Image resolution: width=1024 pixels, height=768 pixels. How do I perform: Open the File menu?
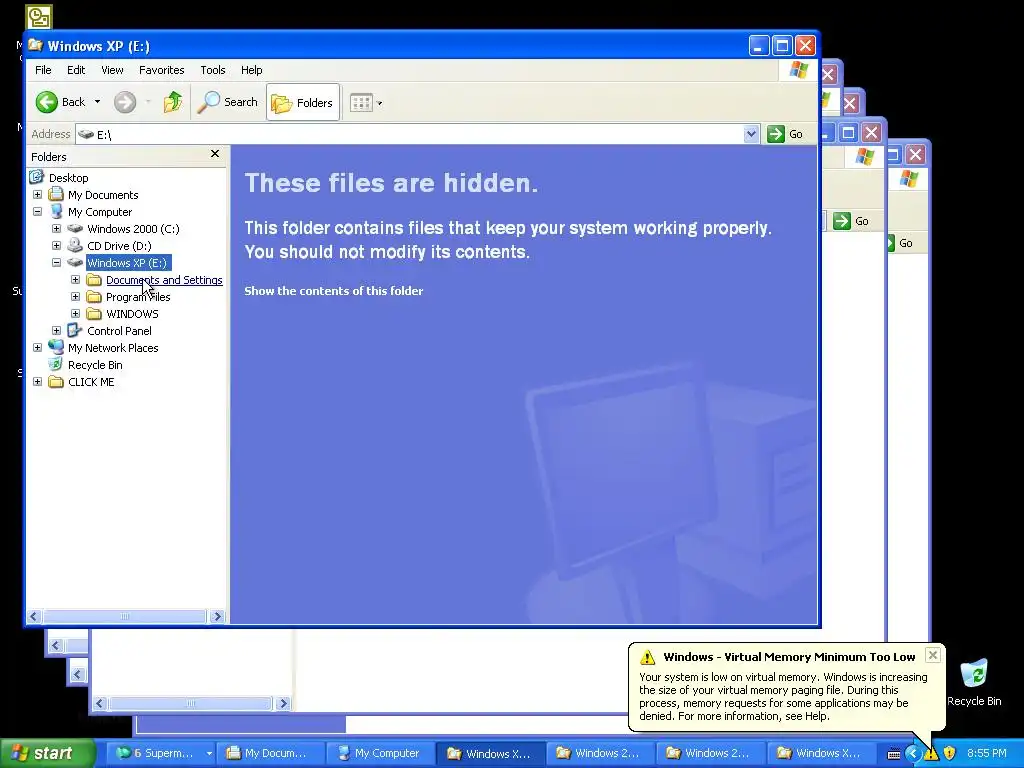[x=43, y=70]
